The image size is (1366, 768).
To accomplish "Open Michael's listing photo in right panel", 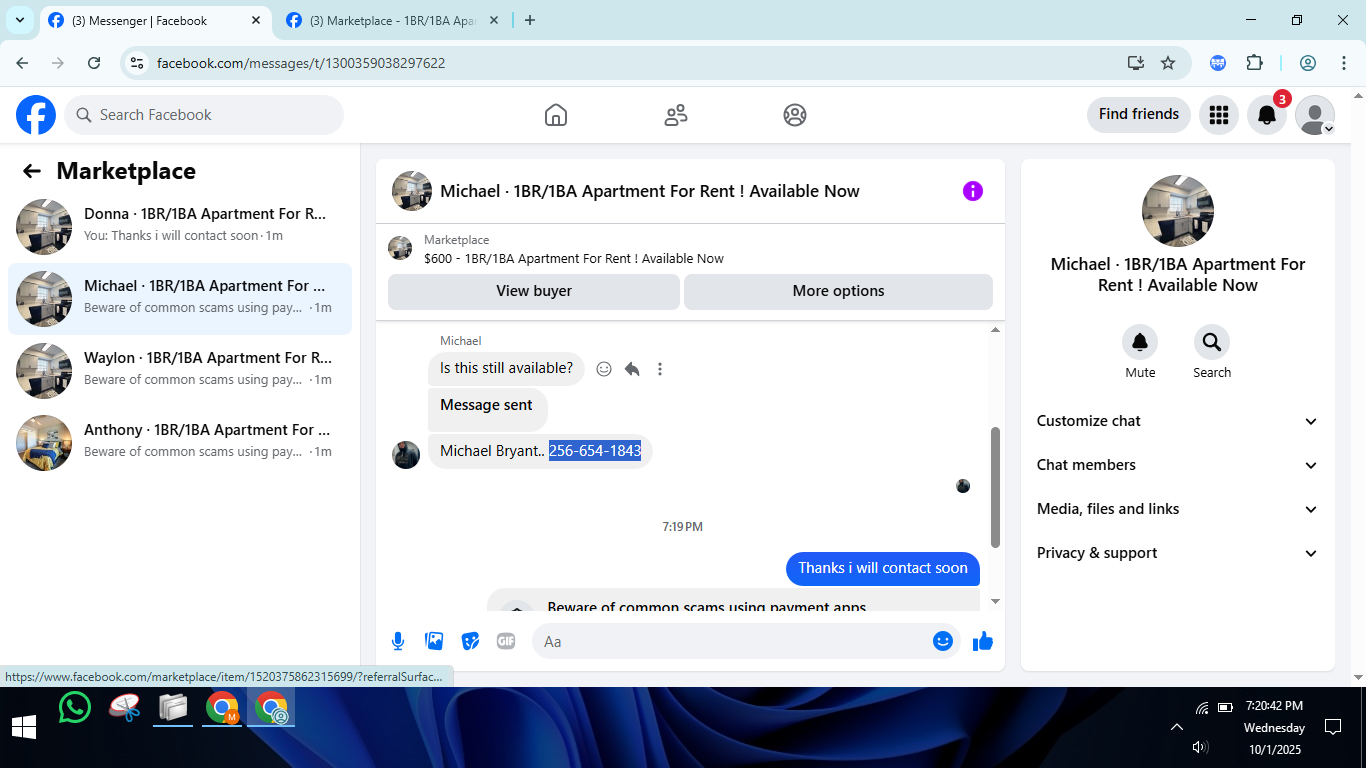I will tap(1178, 211).
